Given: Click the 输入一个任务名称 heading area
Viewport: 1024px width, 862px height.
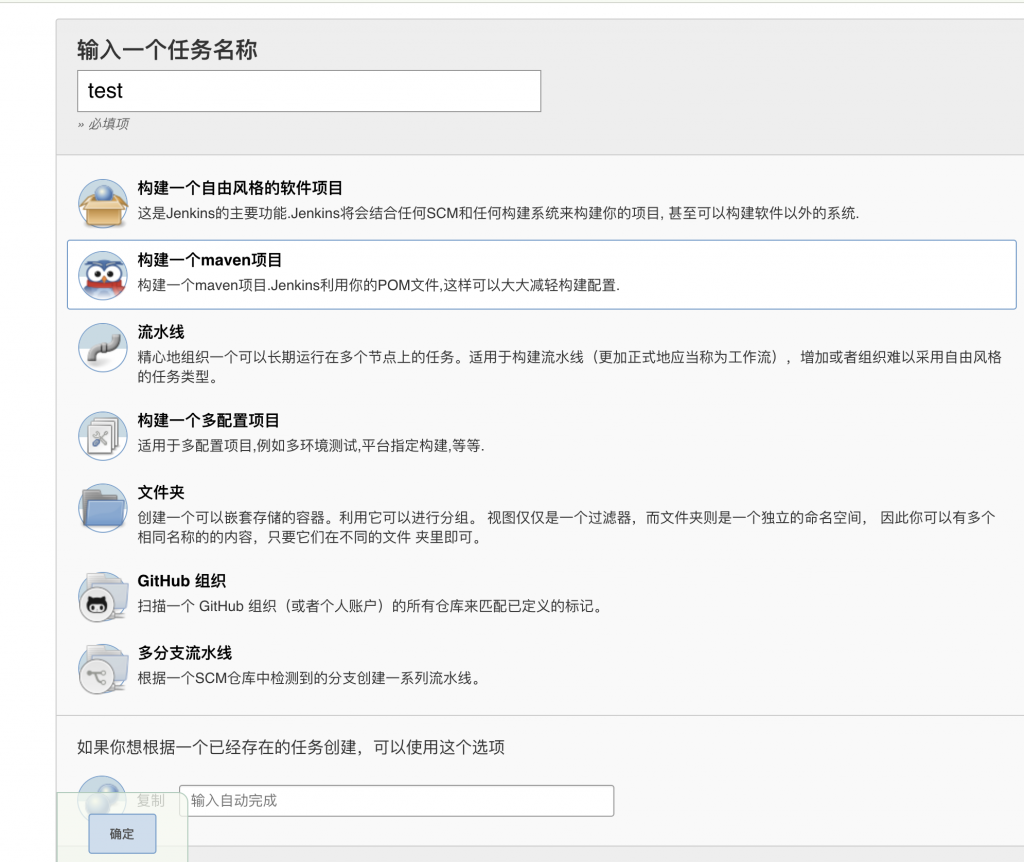Looking at the screenshot, I should (164, 49).
